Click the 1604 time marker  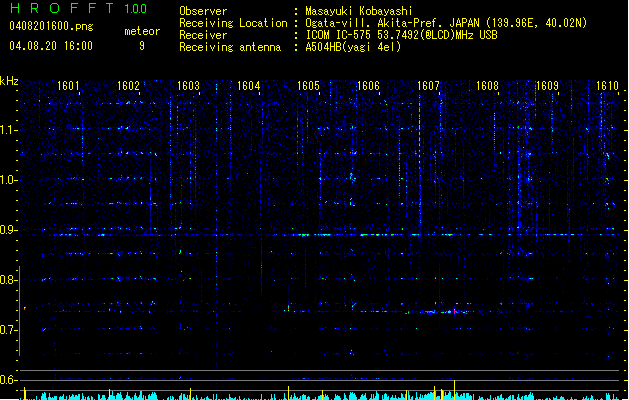pos(248,86)
